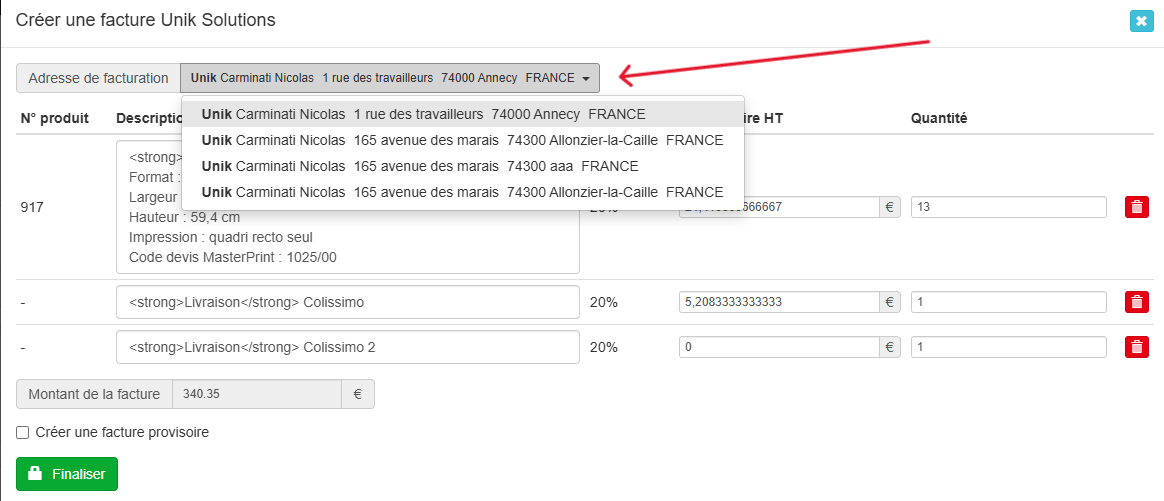Click the green Finaliser button
The height and width of the screenshot is (501, 1164).
pyautogui.click(x=67, y=474)
